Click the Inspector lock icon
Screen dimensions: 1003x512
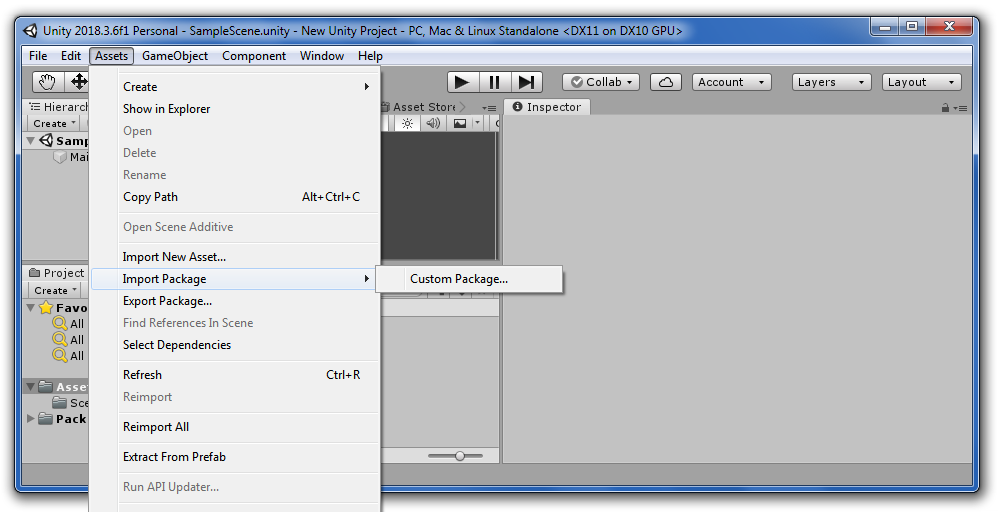point(945,108)
